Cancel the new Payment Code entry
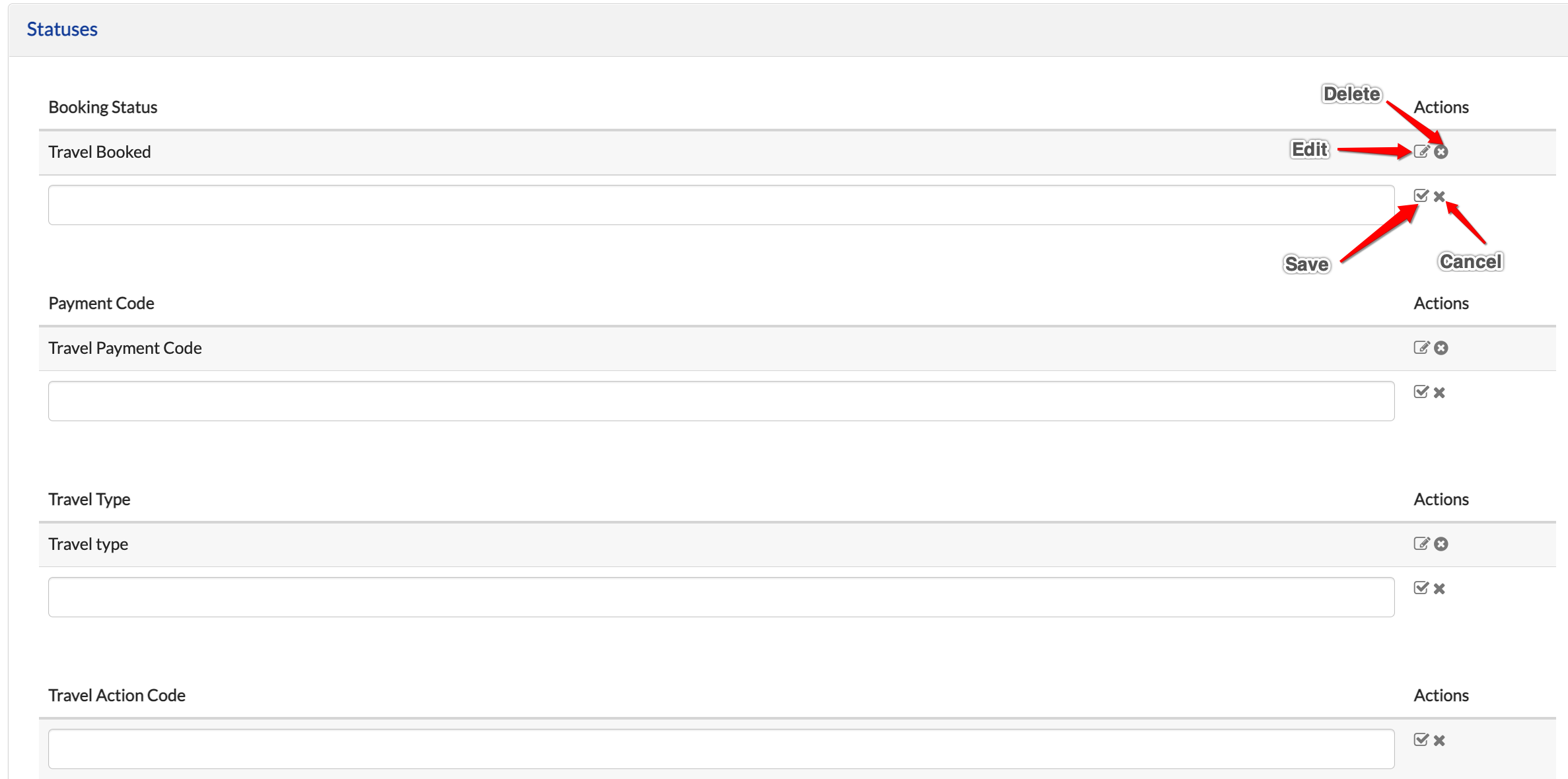 1440,392
